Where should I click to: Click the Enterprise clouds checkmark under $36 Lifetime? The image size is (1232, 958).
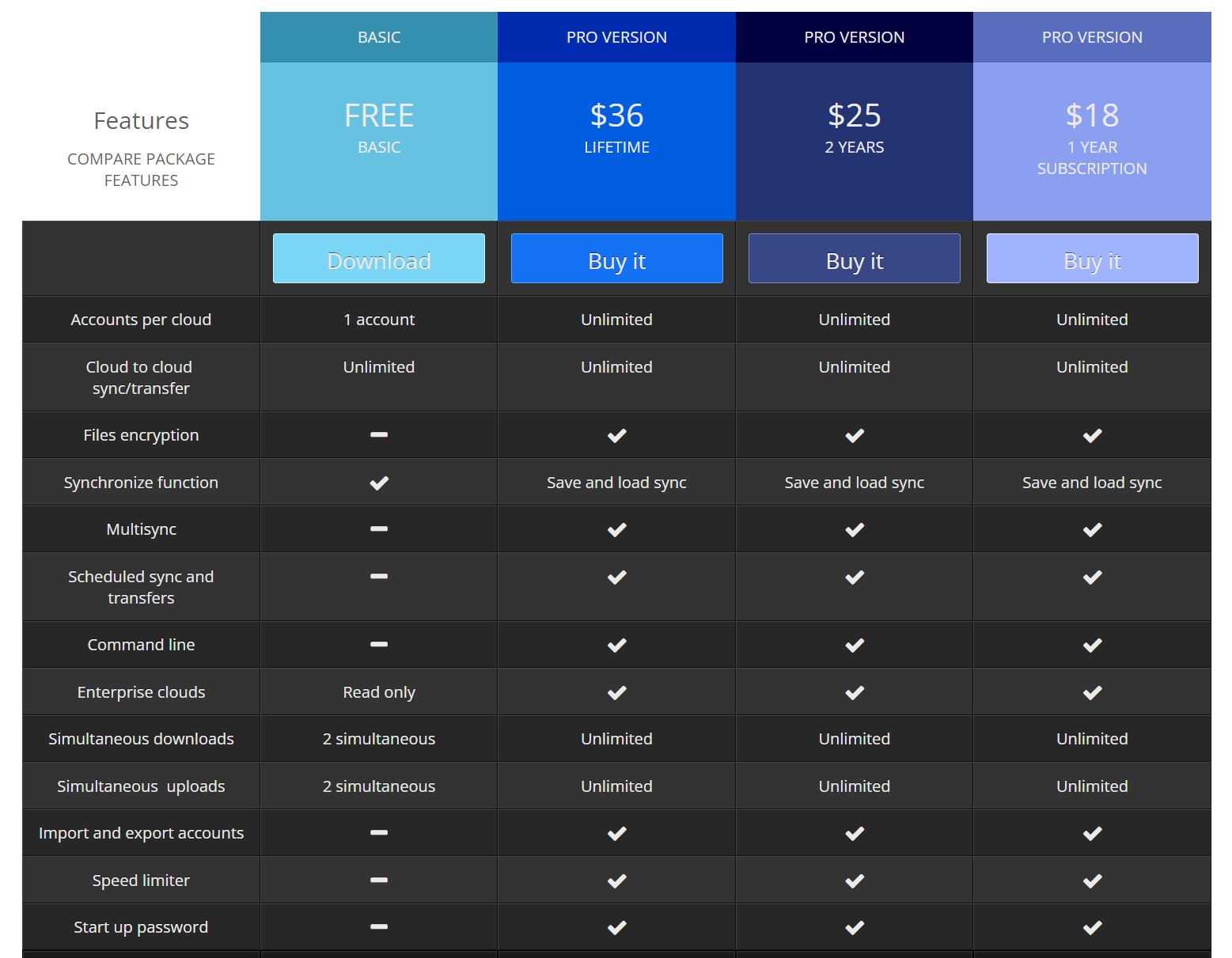point(617,692)
